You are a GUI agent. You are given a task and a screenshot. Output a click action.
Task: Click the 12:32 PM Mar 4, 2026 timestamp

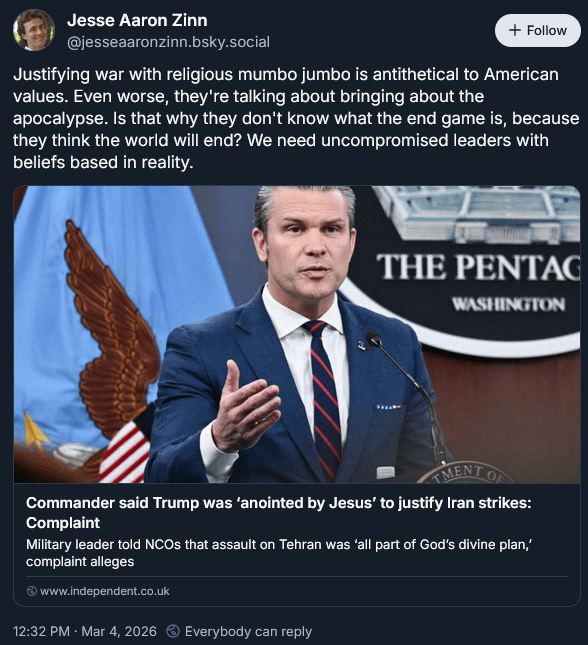pos(85,631)
